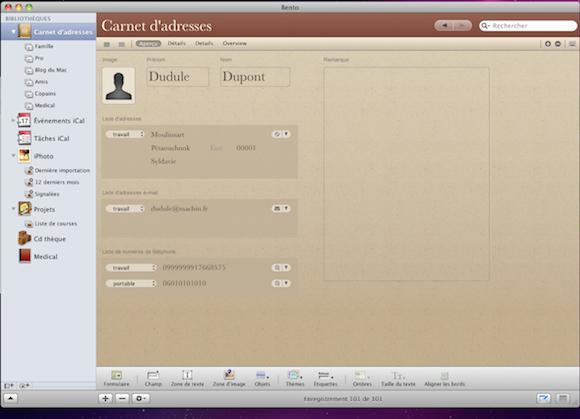Collapse the Projets library tree

pyautogui.click(x=13, y=209)
